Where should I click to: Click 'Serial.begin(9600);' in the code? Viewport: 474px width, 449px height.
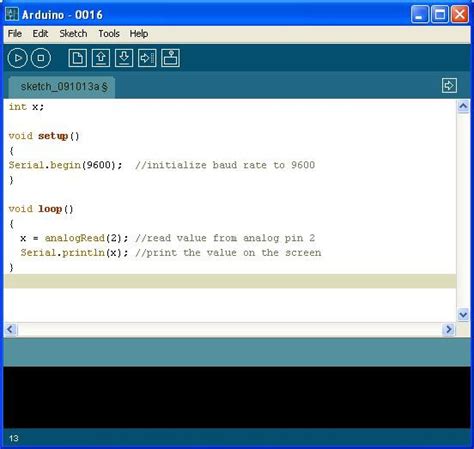pyautogui.click(x=65, y=165)
